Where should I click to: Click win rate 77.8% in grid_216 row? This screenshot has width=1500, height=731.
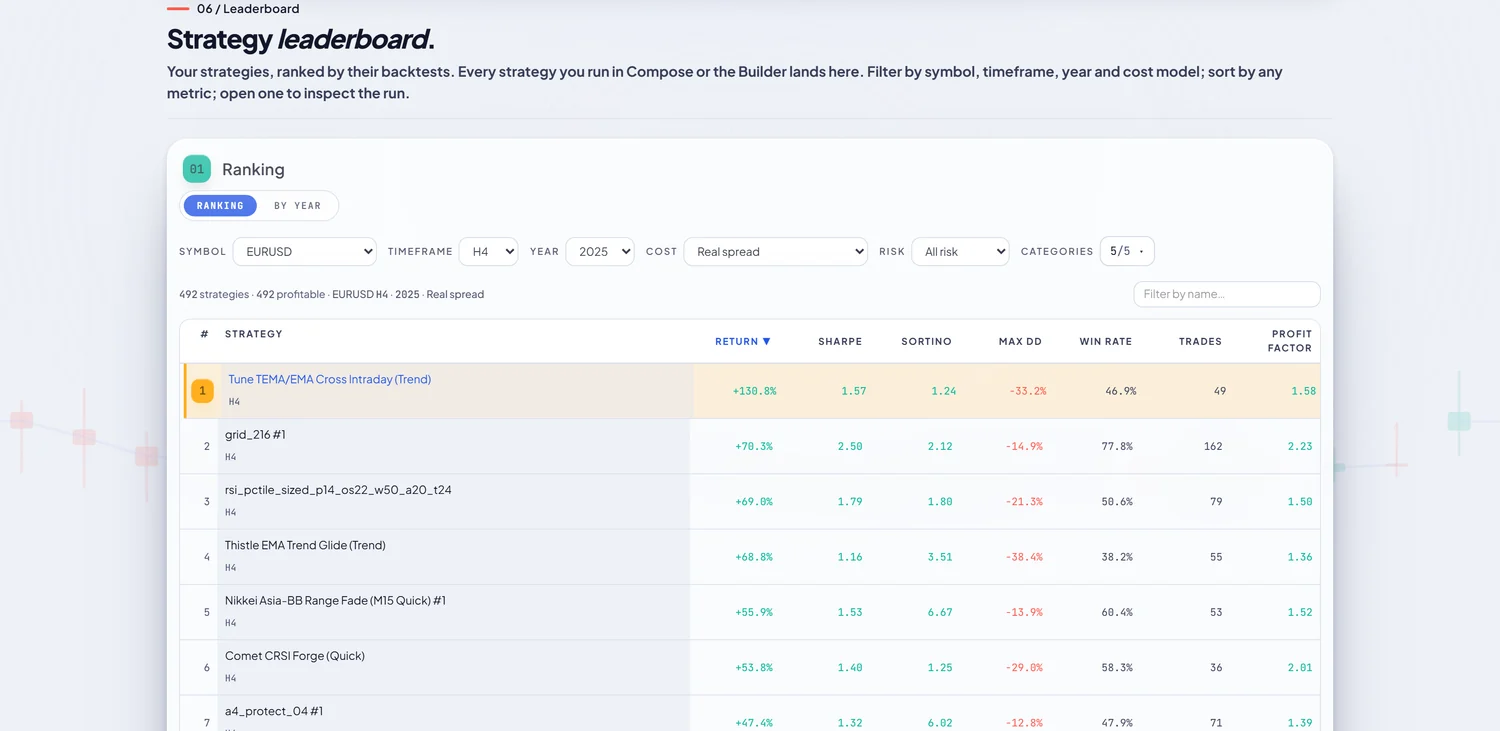point(1117,446)
